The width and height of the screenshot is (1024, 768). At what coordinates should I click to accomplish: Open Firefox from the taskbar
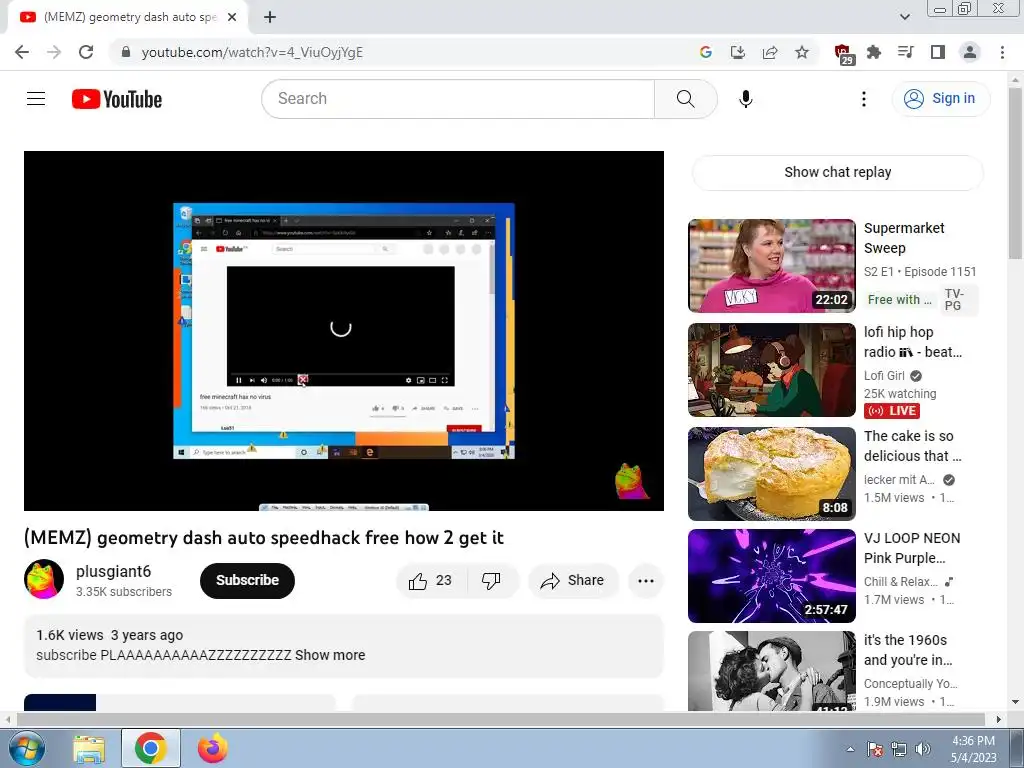212,748
